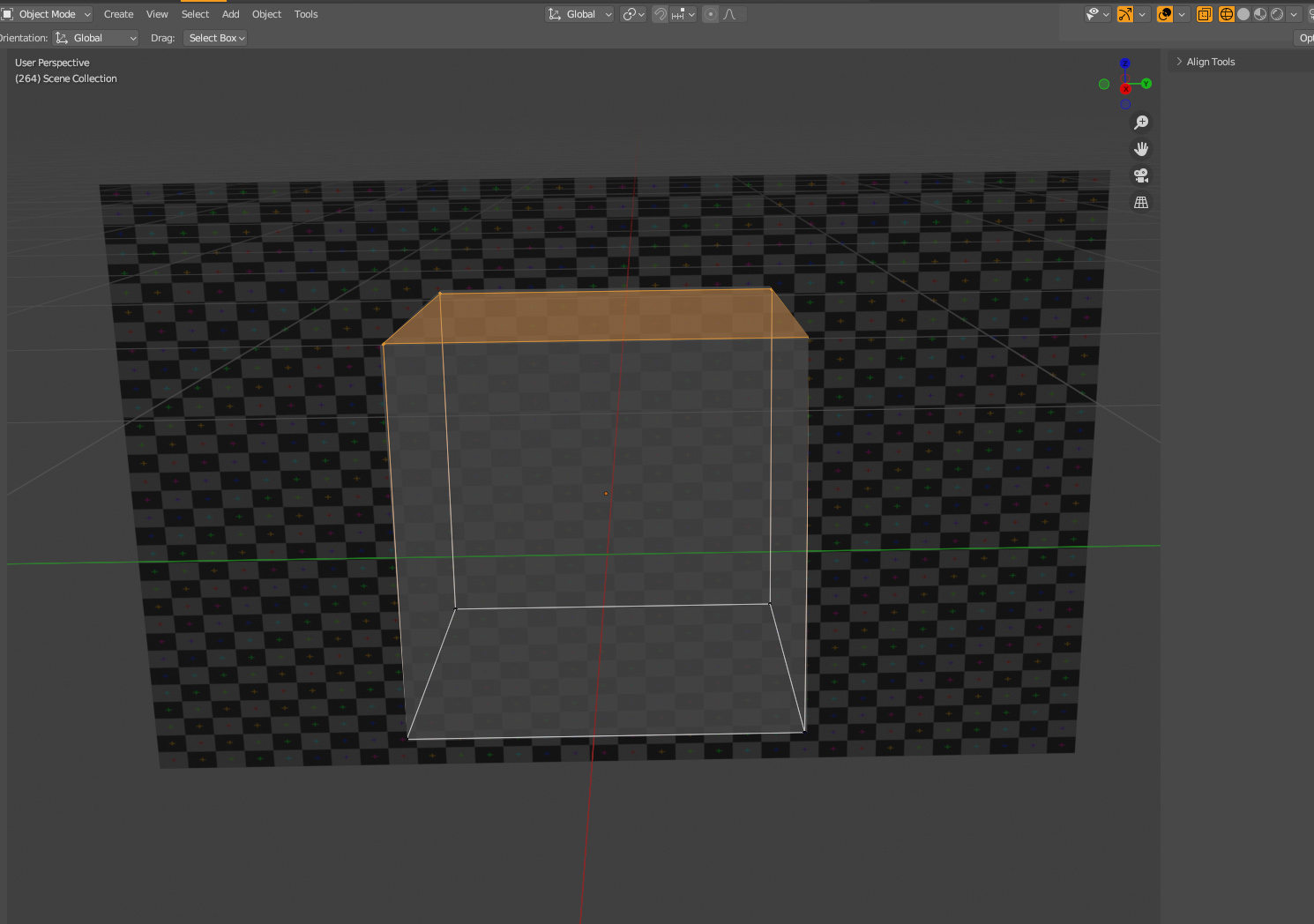Click the zoom magnifier viewport icon
This screenshot has height=924, width=1314.
1141,123
